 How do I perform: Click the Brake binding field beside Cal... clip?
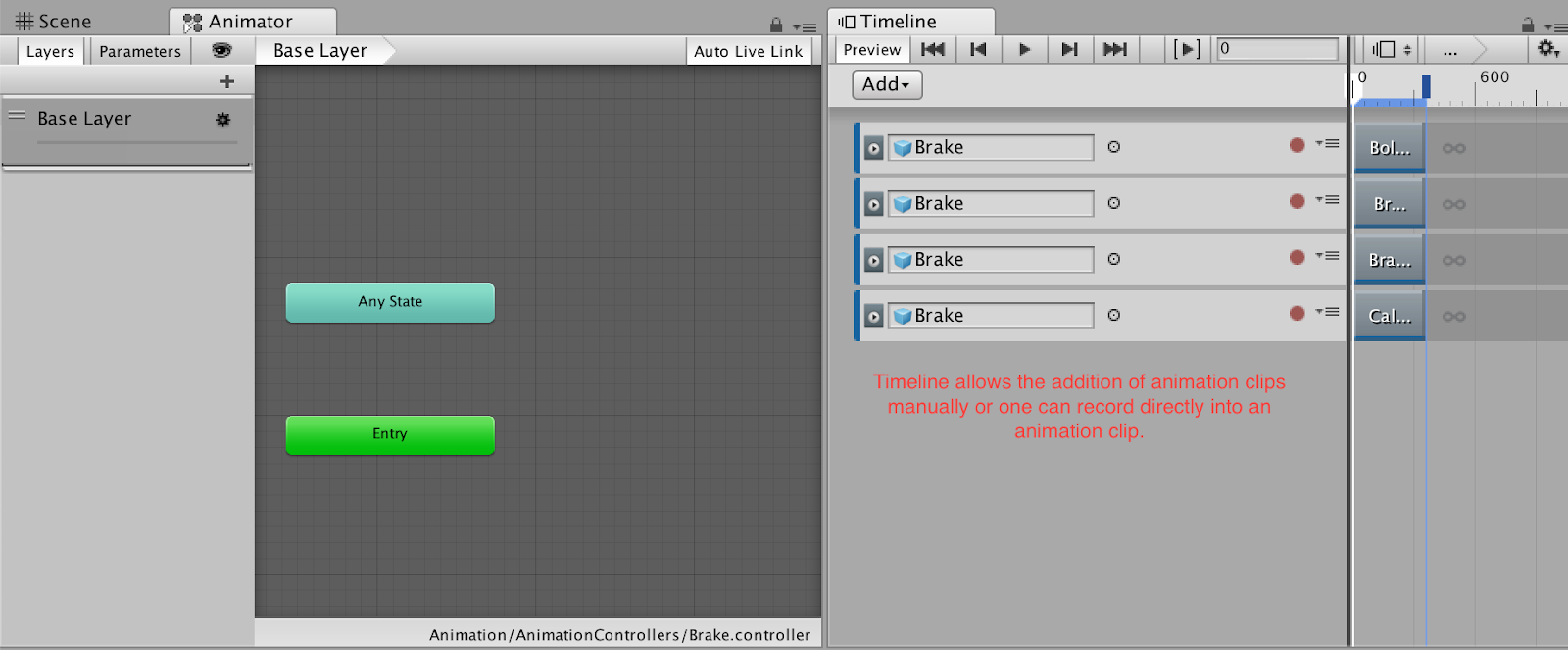click(991, 315)
